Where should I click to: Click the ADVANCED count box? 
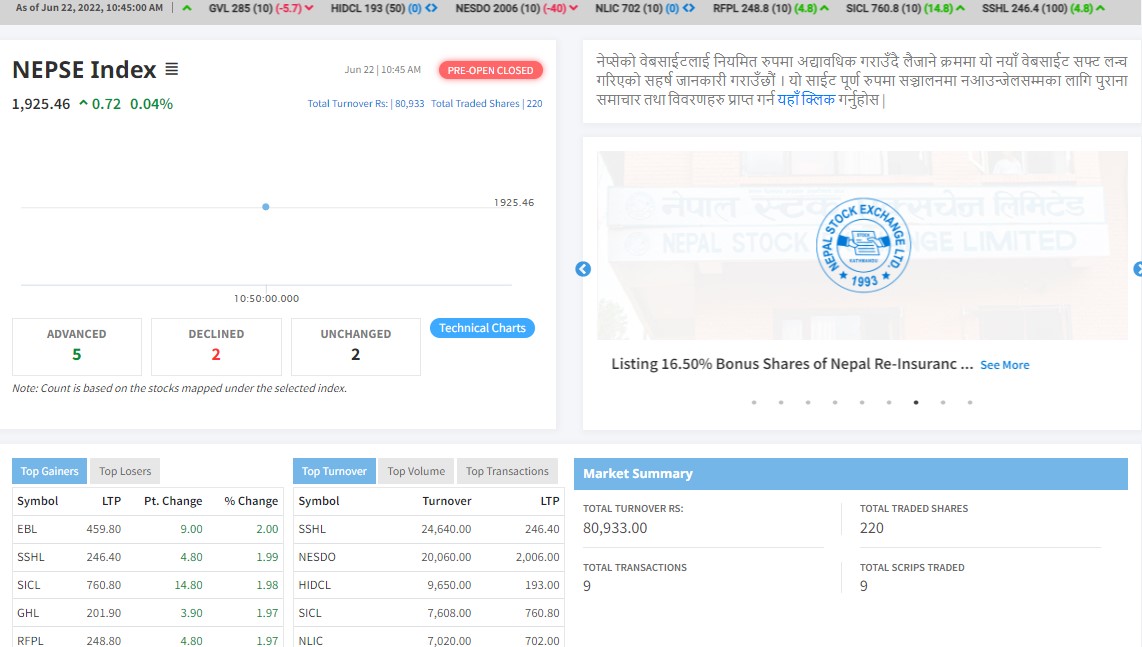coord(76,347)
